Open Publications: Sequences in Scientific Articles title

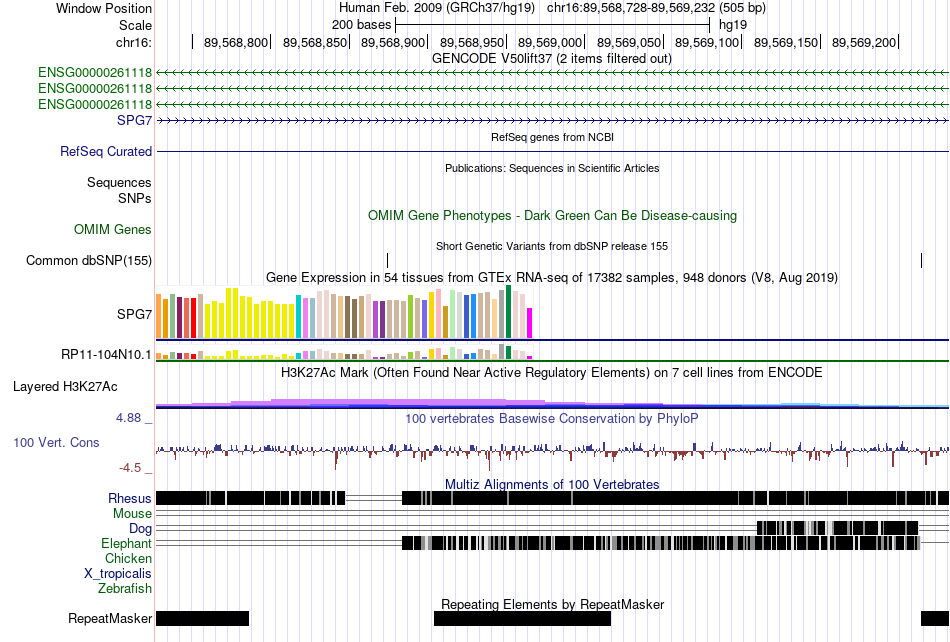552,168
